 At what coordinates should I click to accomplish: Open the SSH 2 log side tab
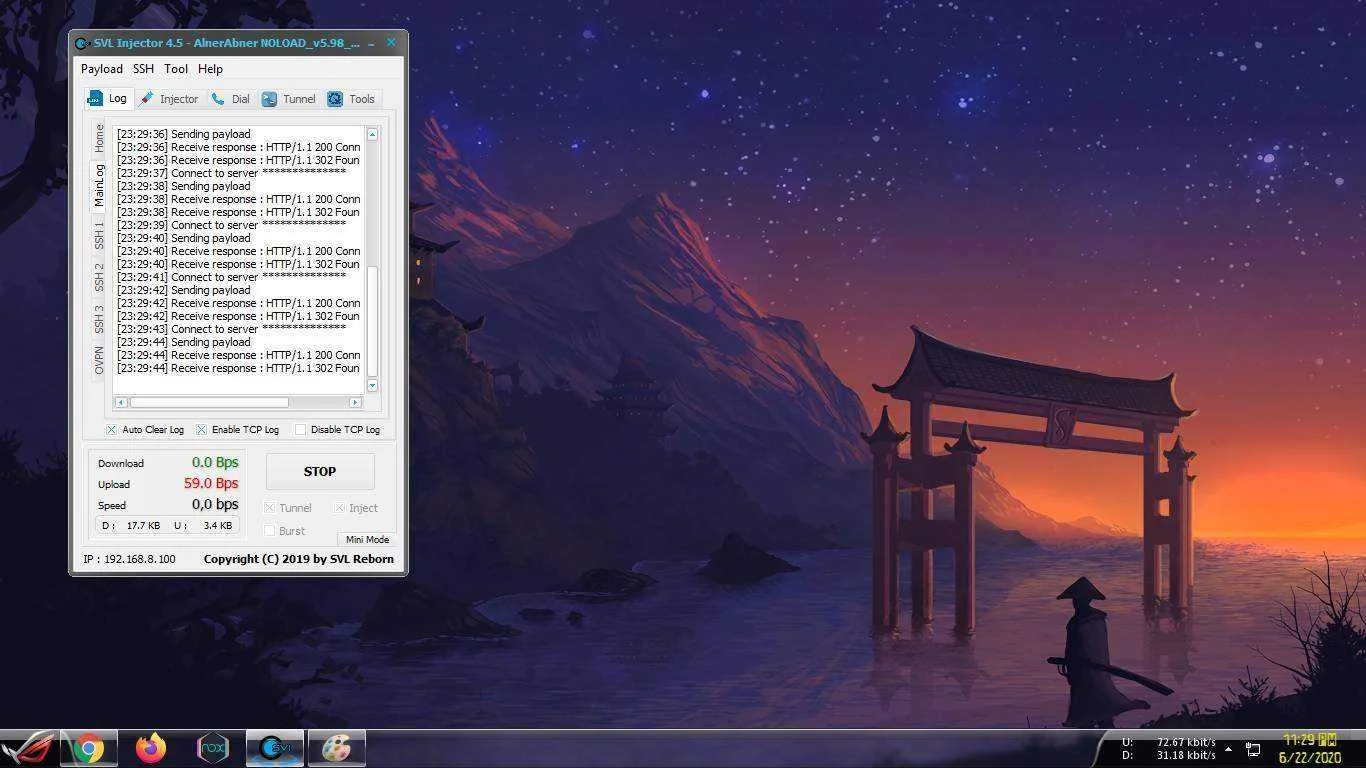click(99, 277)
